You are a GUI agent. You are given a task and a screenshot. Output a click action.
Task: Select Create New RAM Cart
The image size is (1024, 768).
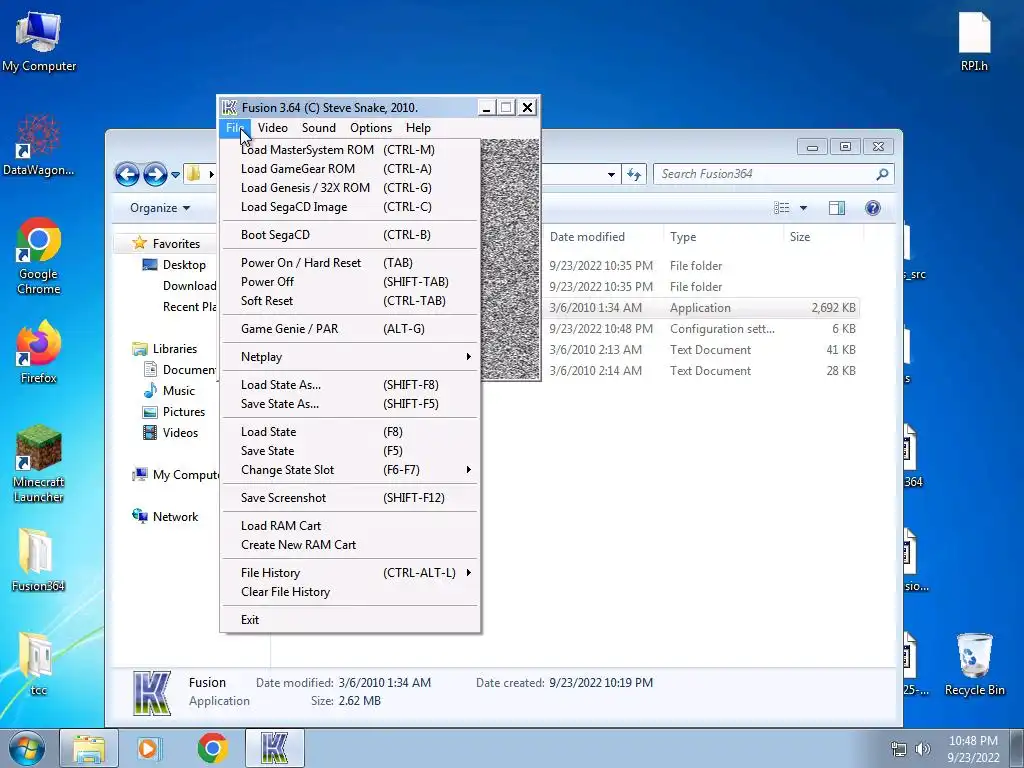coord(351,545)
